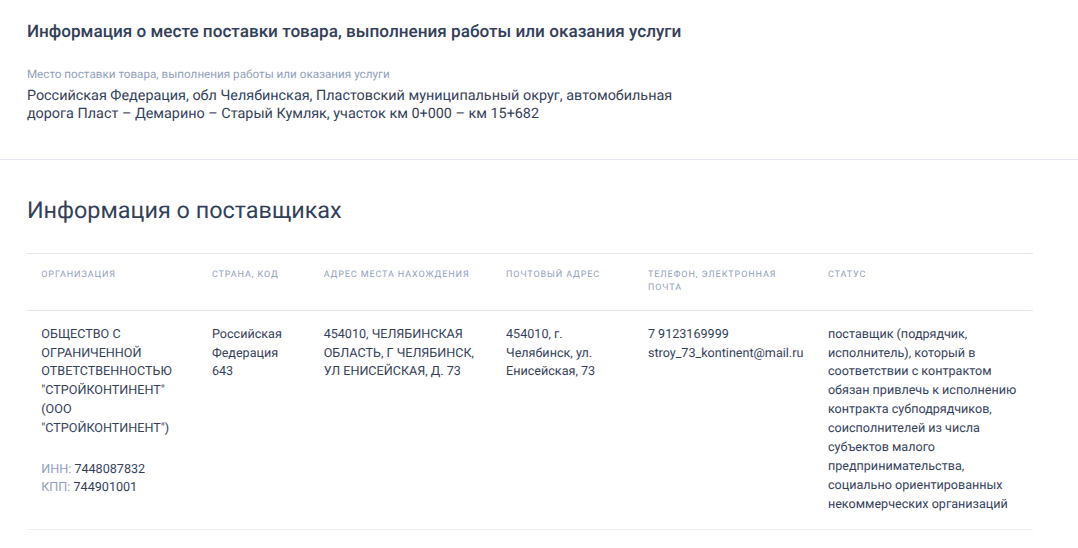Click the 'Информация о поставщиках' section heading
Viewport: 1078px width, 548px height.
[184, 210]
